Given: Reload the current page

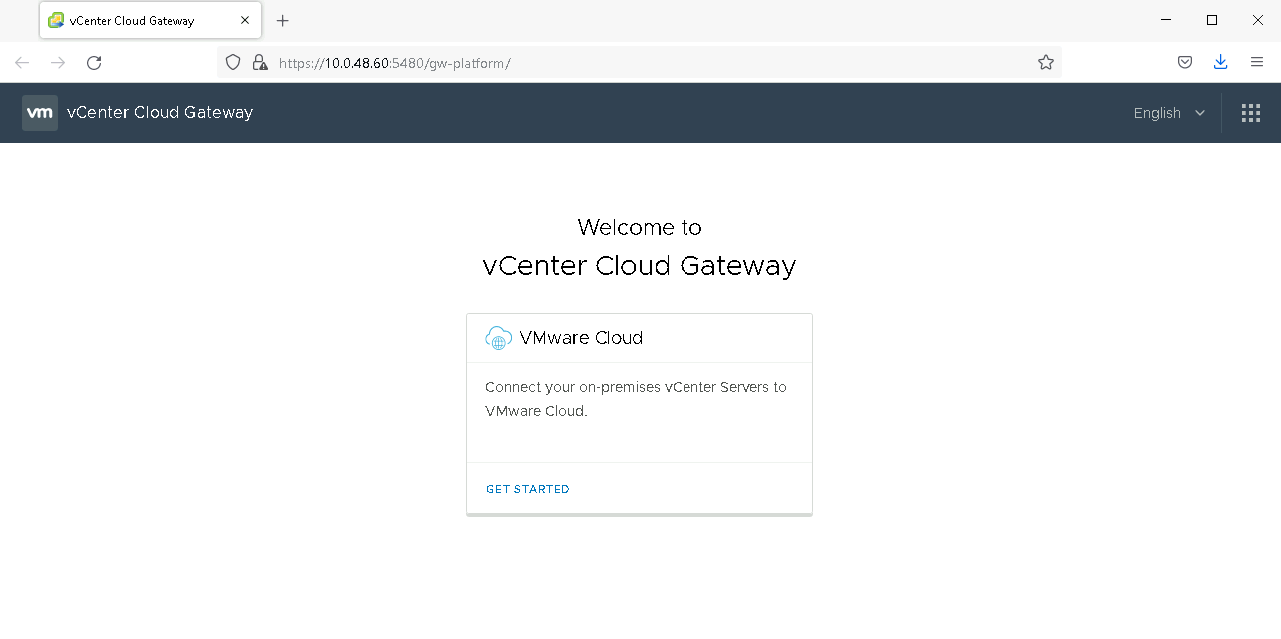Looking at the screenshot, I should tap(94, 63).
